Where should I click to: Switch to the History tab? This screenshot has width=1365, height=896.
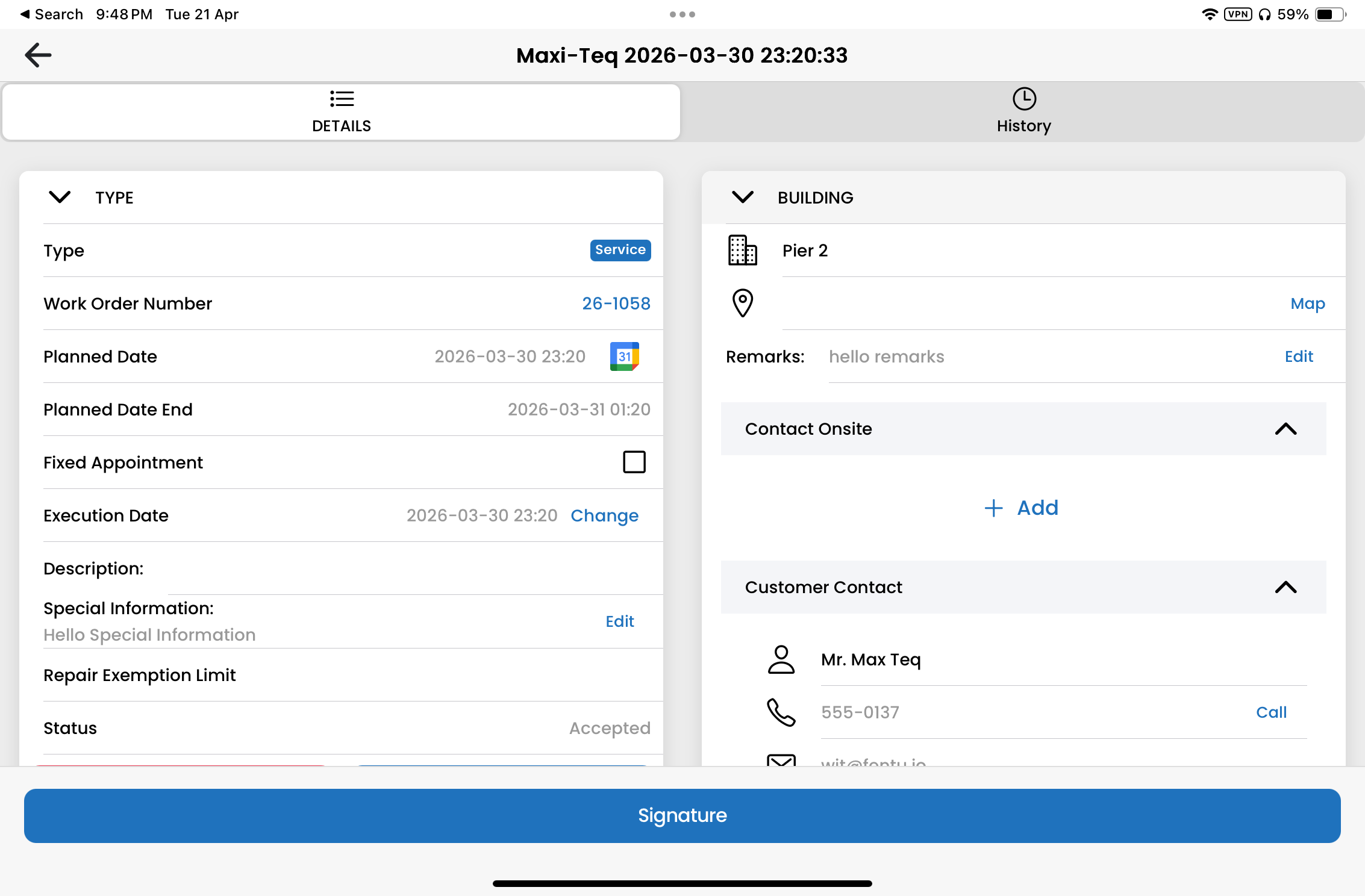point(1023,112)
